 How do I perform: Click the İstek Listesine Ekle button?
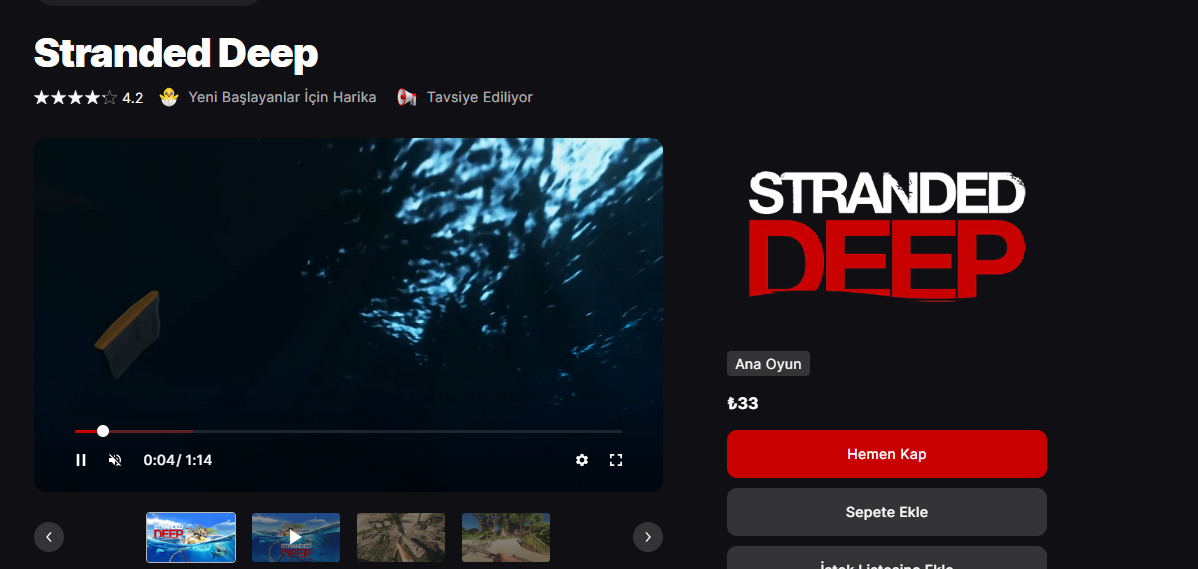click(x=886, y=559)
